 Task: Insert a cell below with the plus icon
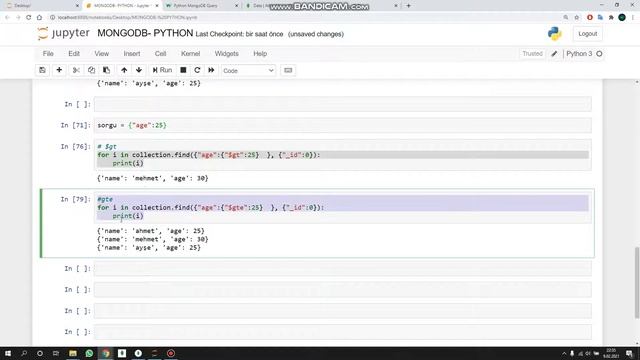pyautogui.click(x=59, y=70)
